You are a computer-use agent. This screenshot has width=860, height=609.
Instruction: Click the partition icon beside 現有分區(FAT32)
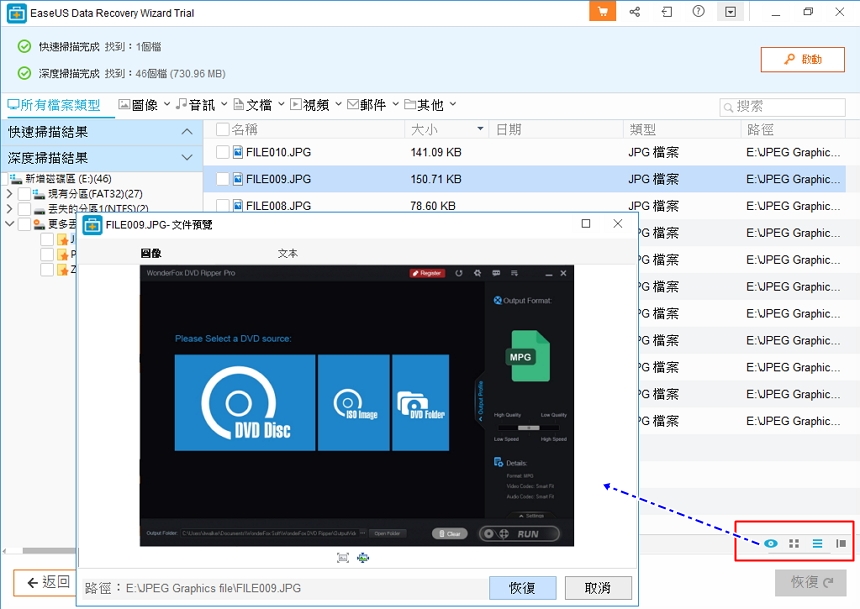[x=38, y=194]
